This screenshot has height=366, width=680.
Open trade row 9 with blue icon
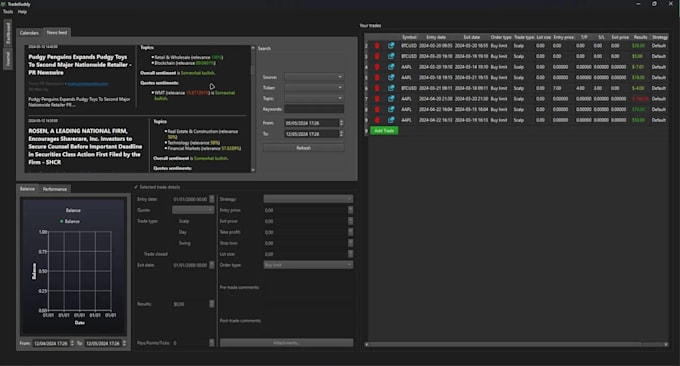391,120
